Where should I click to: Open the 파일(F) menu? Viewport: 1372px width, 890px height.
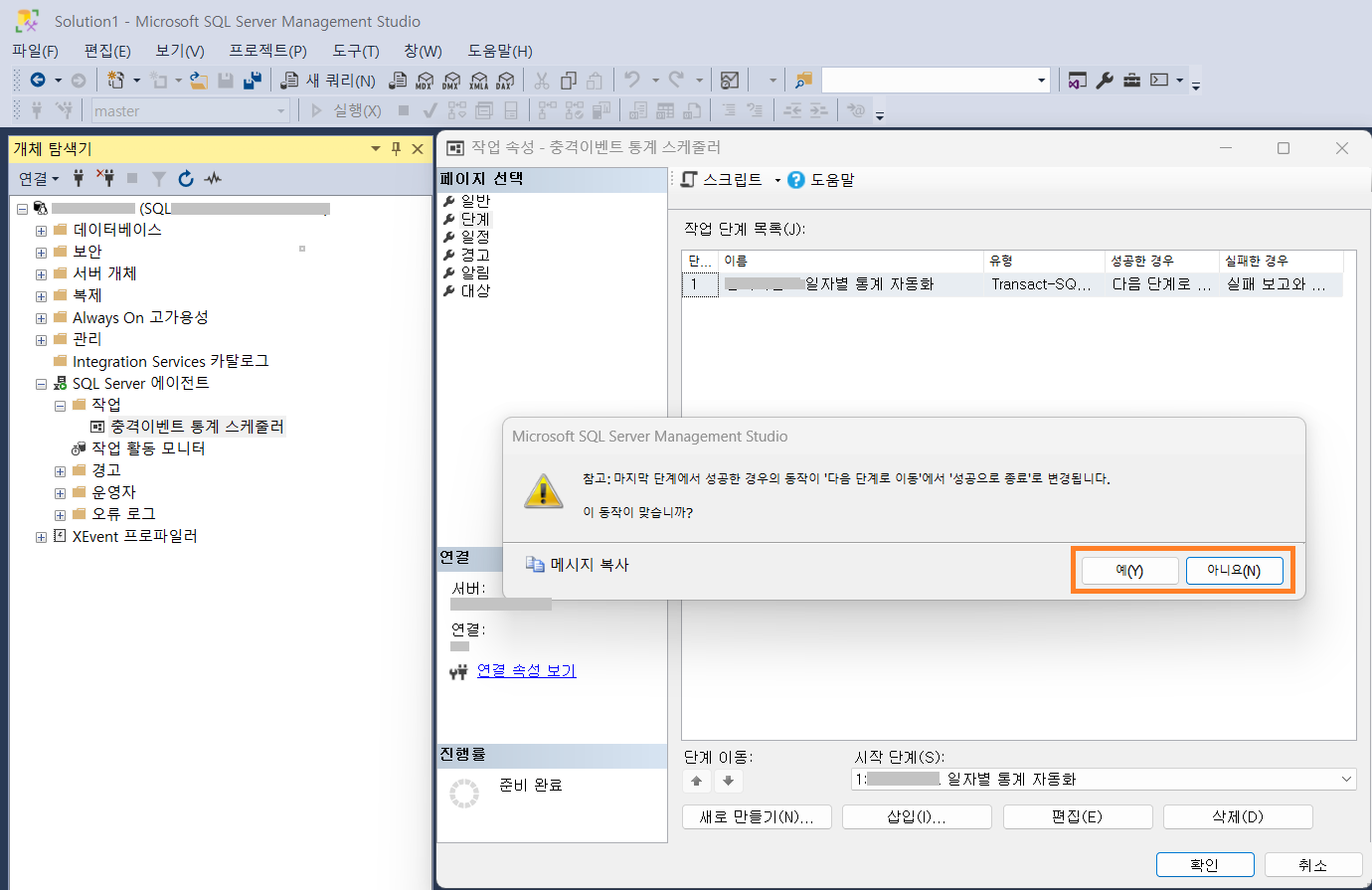click(36, 51)
